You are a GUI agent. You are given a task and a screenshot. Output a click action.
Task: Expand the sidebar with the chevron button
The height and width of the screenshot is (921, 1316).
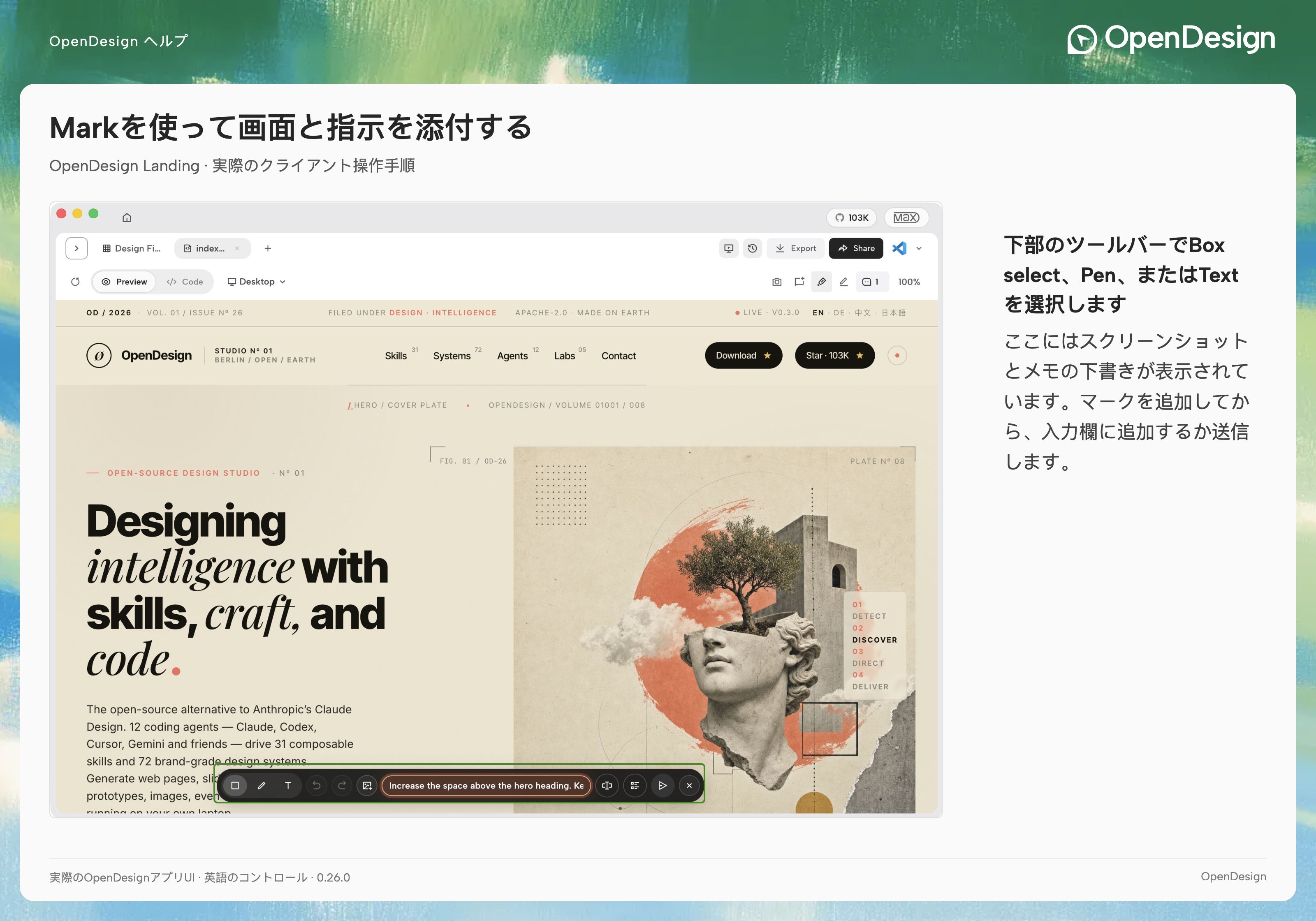[77, 248]
